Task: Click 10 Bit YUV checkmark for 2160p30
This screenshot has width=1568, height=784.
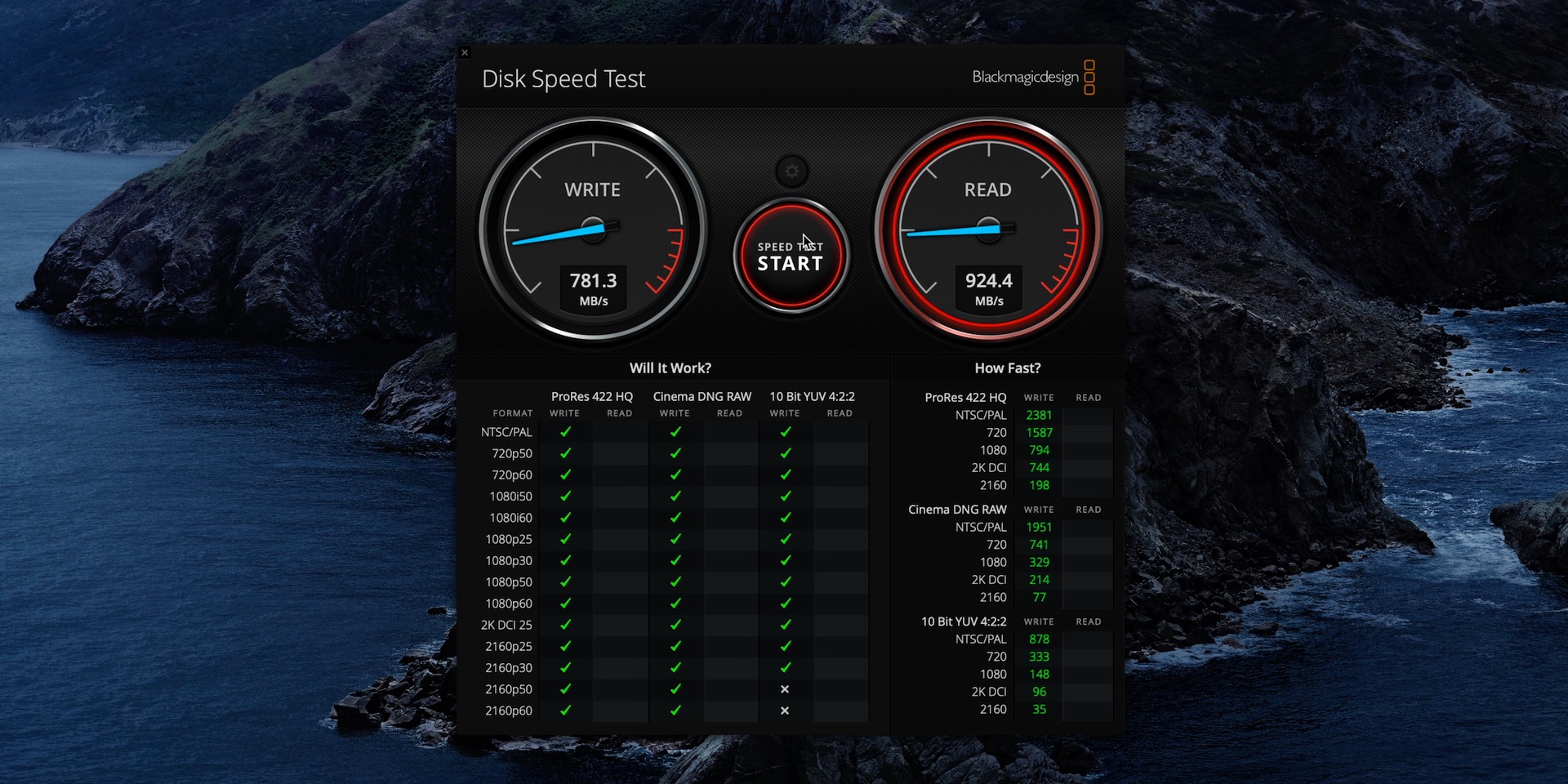Action: 785,668
